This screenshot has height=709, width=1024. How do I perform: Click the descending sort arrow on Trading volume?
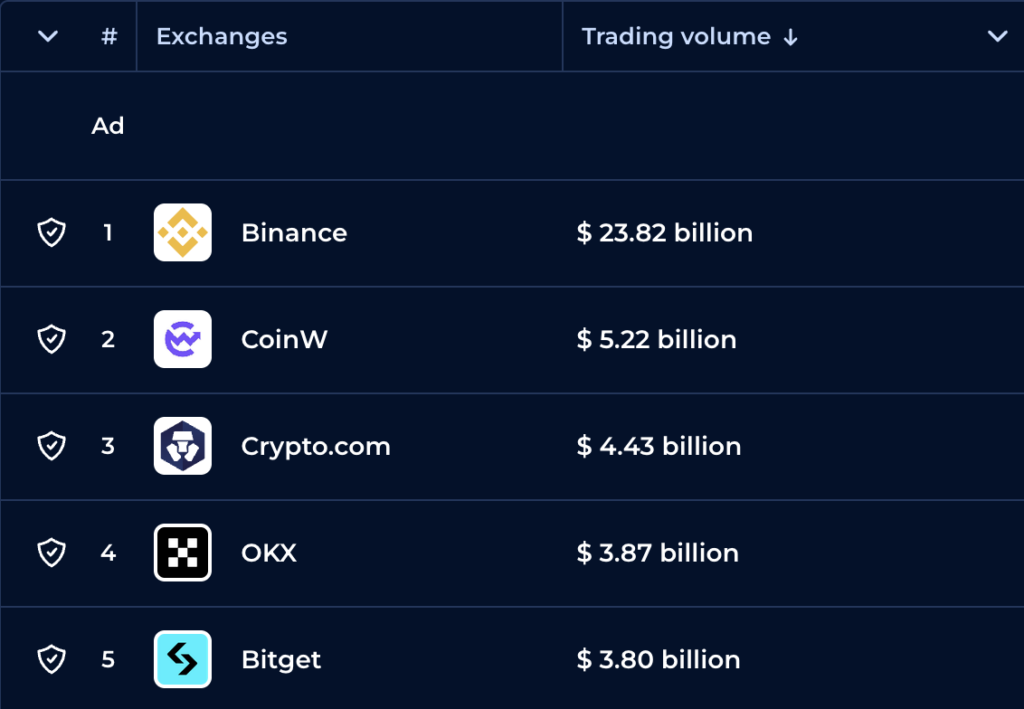pos(791,36)
